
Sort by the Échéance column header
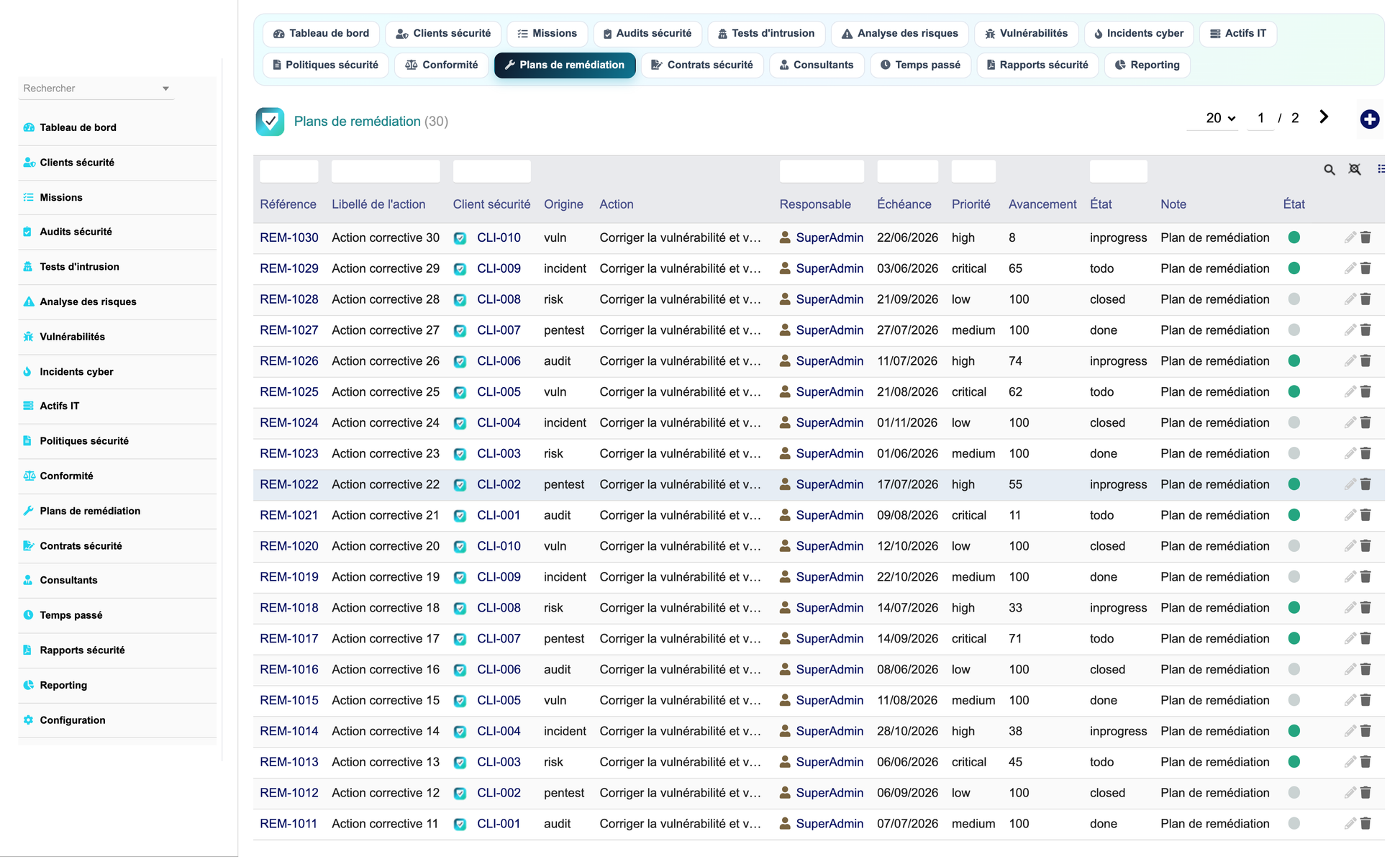(x=904, y=204)
